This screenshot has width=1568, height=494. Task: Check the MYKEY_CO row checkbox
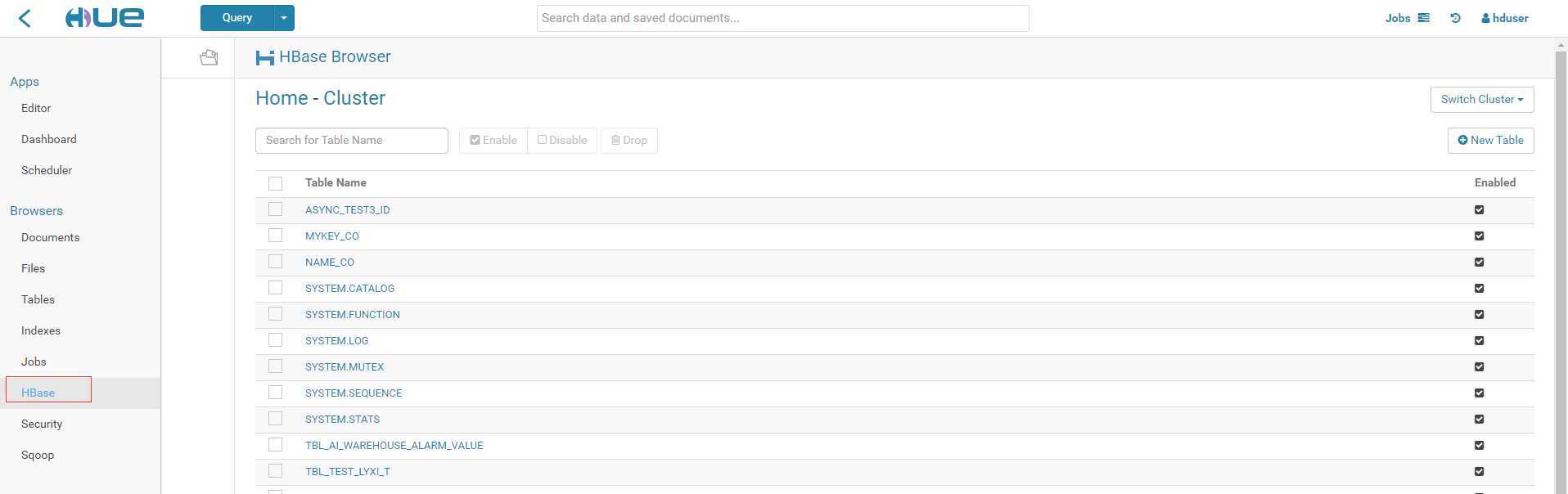pos(275,236)
